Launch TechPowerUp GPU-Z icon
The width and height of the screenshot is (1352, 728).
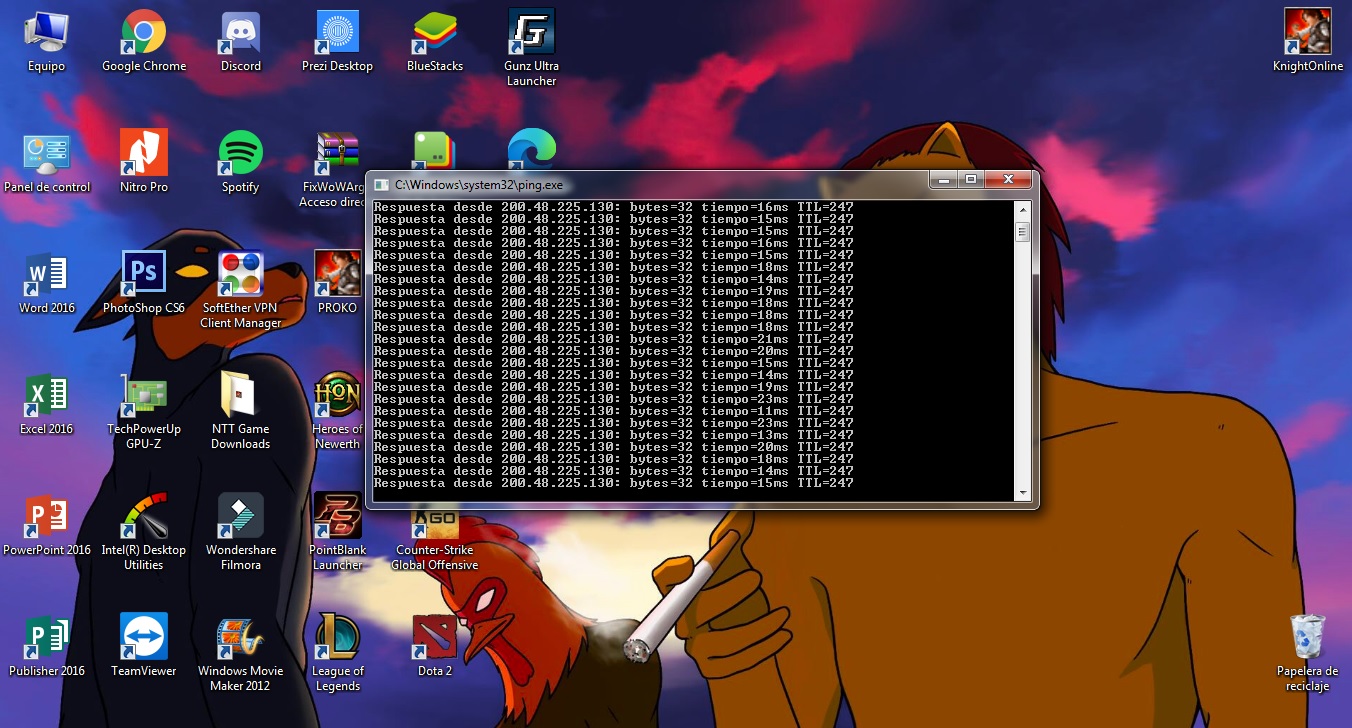144,411
